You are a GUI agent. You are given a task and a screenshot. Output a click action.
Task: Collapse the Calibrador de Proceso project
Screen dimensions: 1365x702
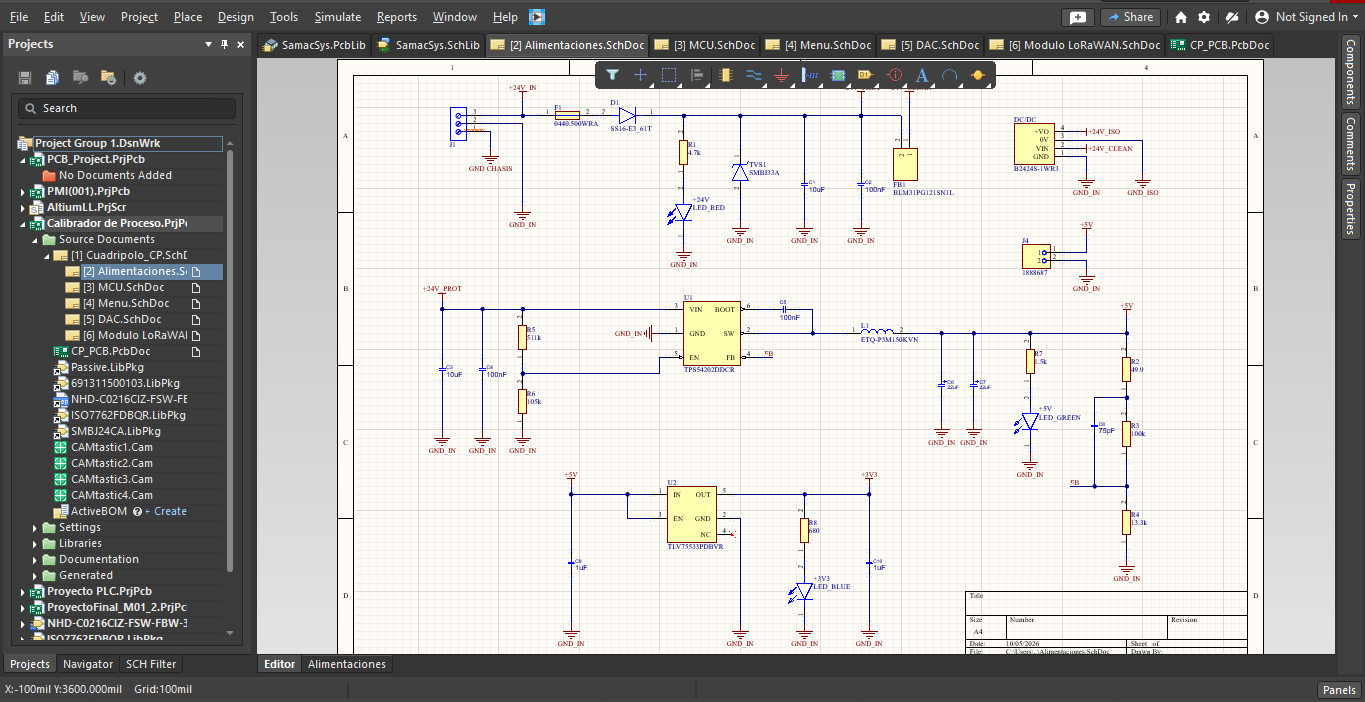(23, 223)
